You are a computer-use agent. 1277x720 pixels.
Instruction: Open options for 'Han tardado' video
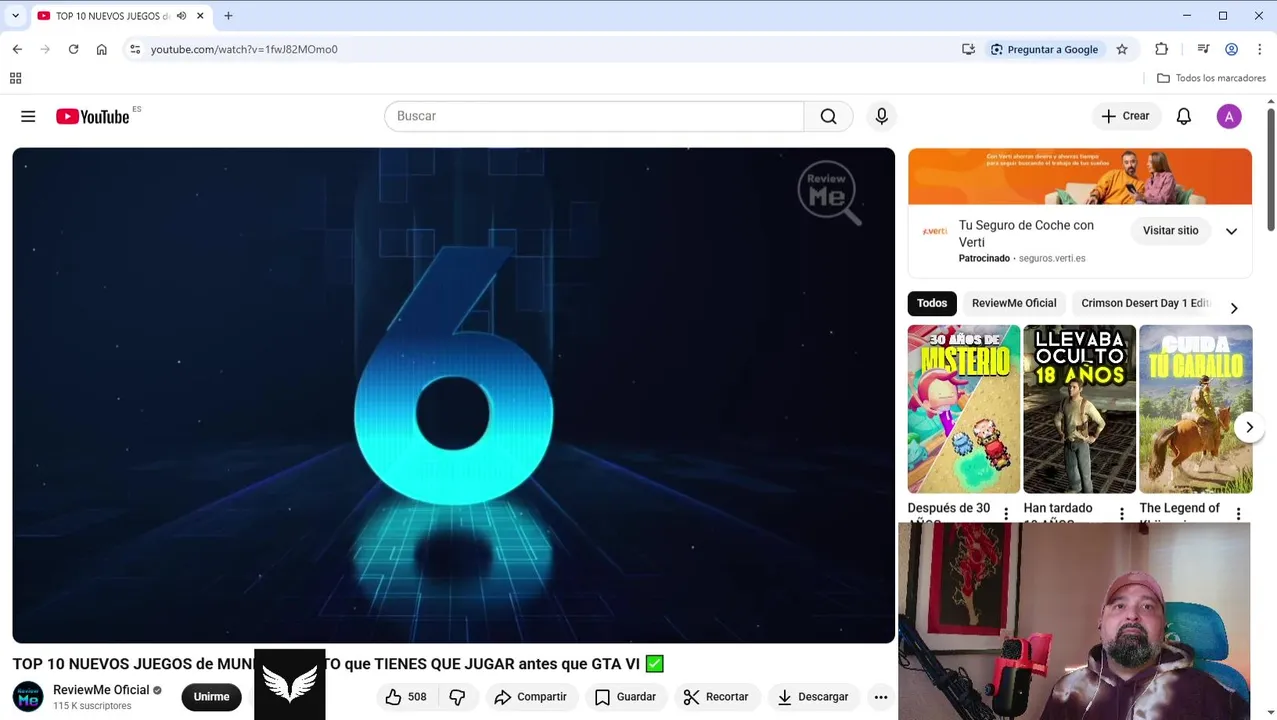(x=1121, y=513)
